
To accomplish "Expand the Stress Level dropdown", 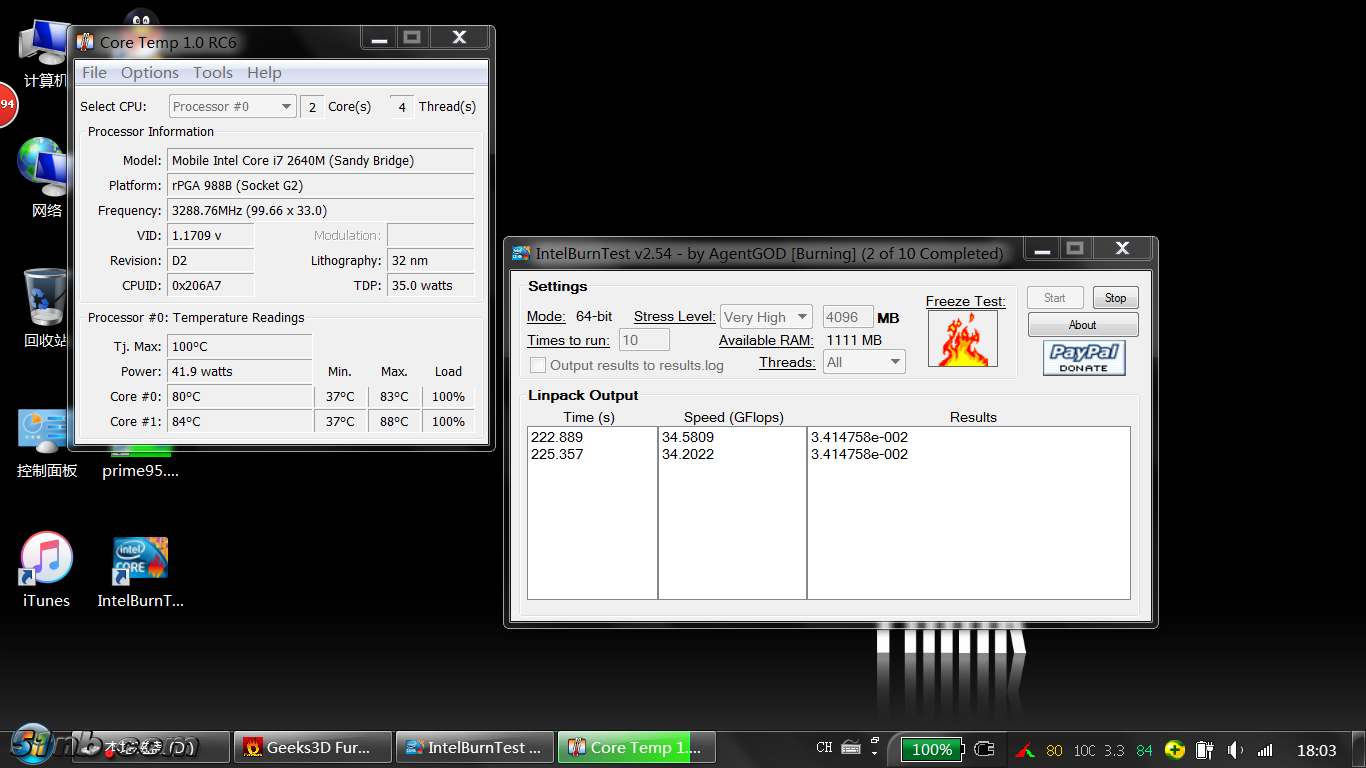I will (x=765, y=317).
